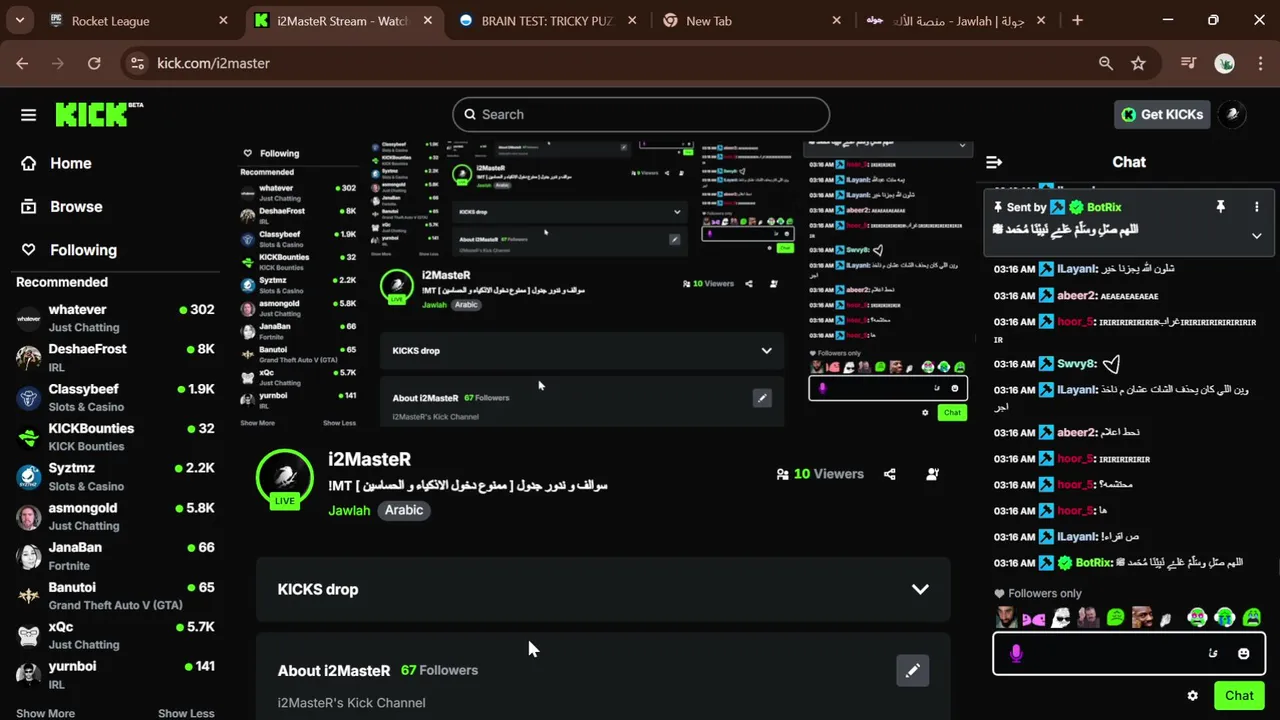1280x720 pixels.
Task: Open the Banutoi recommended channel
Action: click(x=115, y=595)
